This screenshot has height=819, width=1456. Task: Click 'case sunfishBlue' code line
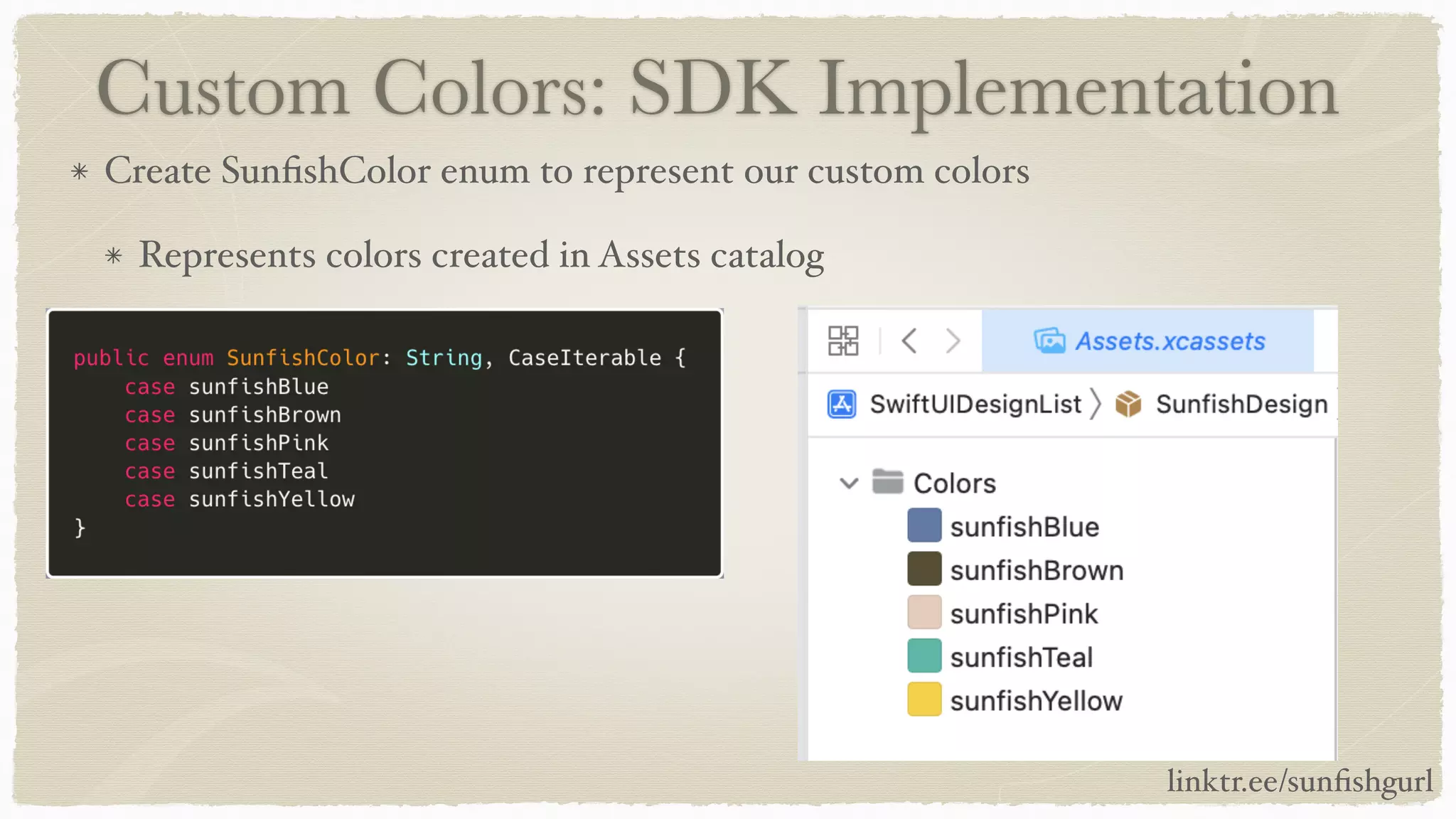coord(227,387)
